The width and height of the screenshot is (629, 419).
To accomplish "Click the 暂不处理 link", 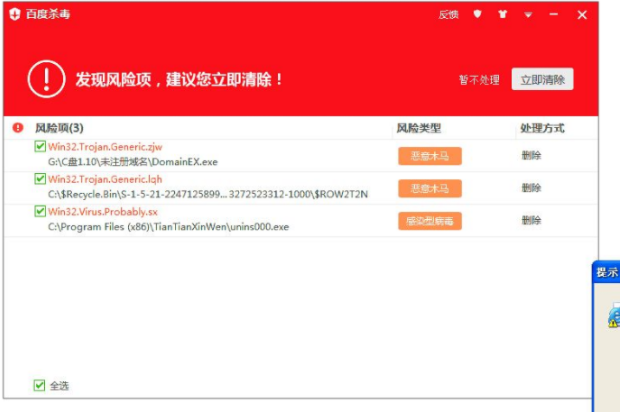I will click(479, 80).
